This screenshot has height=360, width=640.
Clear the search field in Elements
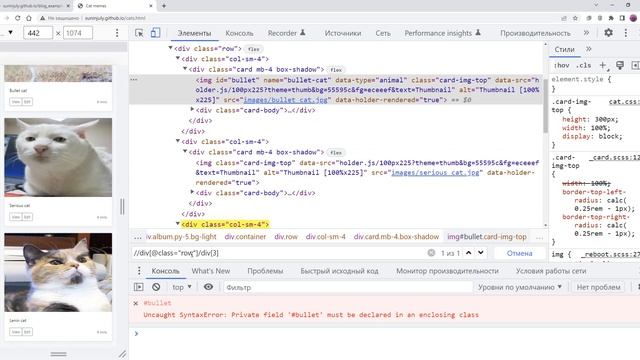(x=431, y=253)
